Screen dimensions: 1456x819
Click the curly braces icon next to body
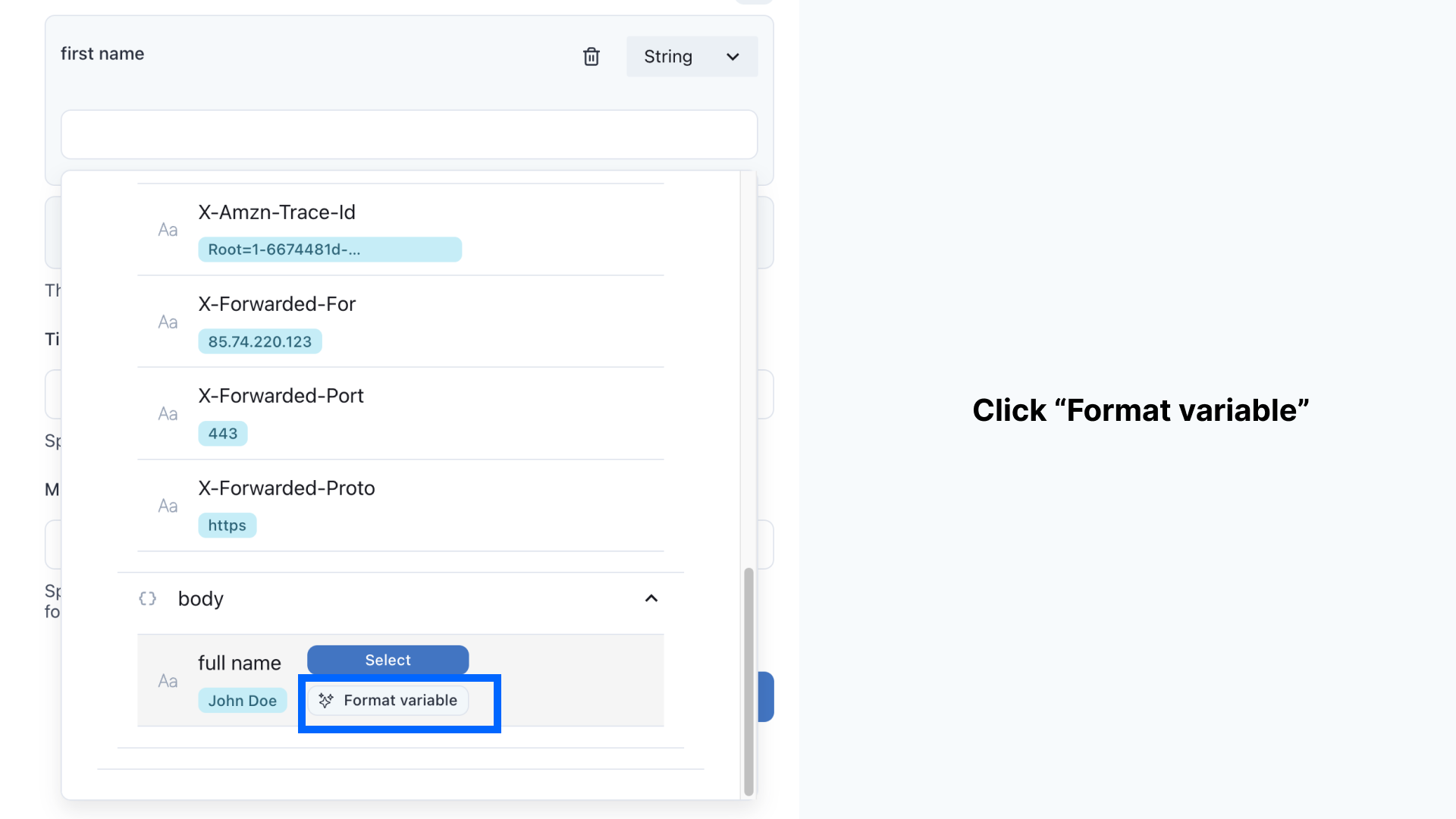(x=148, y=598)
